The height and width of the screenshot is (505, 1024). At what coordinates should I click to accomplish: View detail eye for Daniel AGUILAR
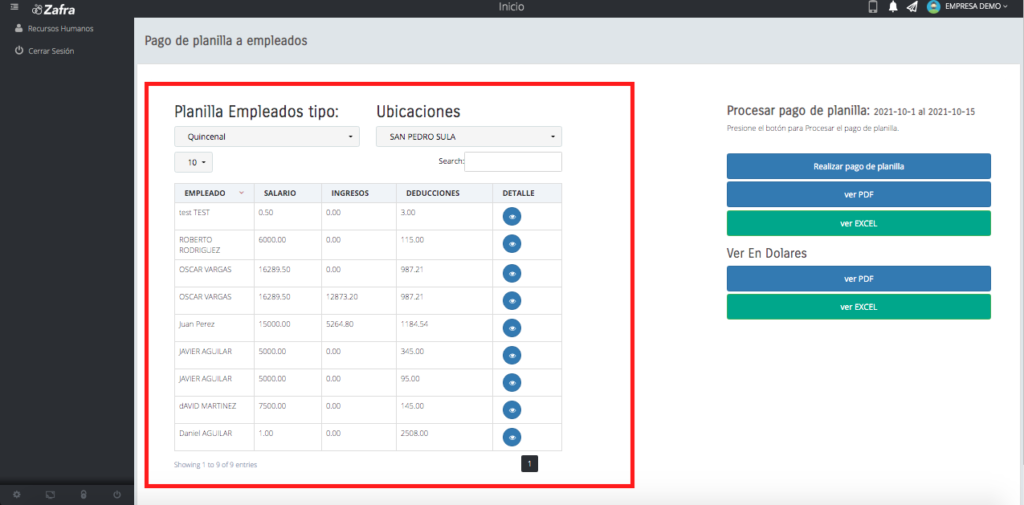512,437
